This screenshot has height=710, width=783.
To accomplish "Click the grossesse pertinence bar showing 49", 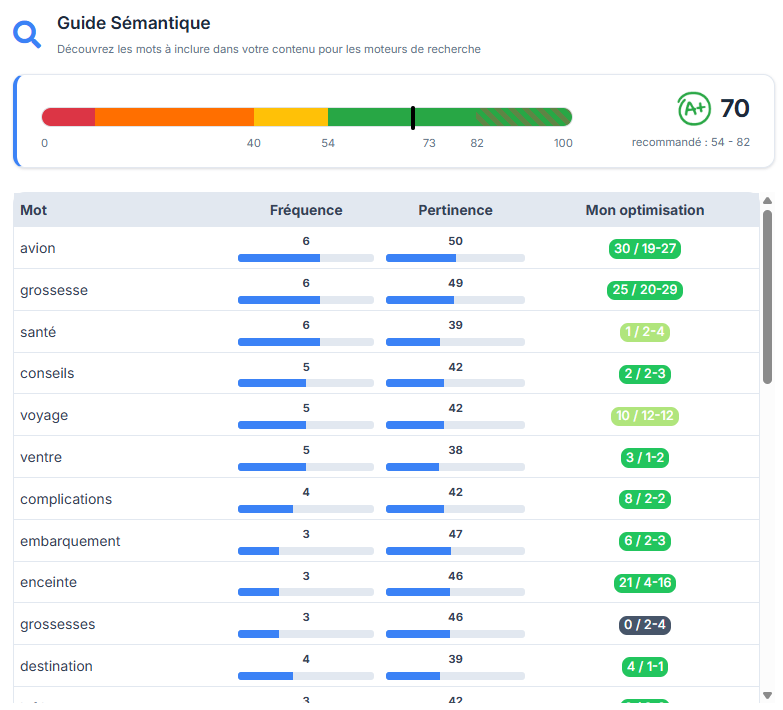I will [455, 300].
